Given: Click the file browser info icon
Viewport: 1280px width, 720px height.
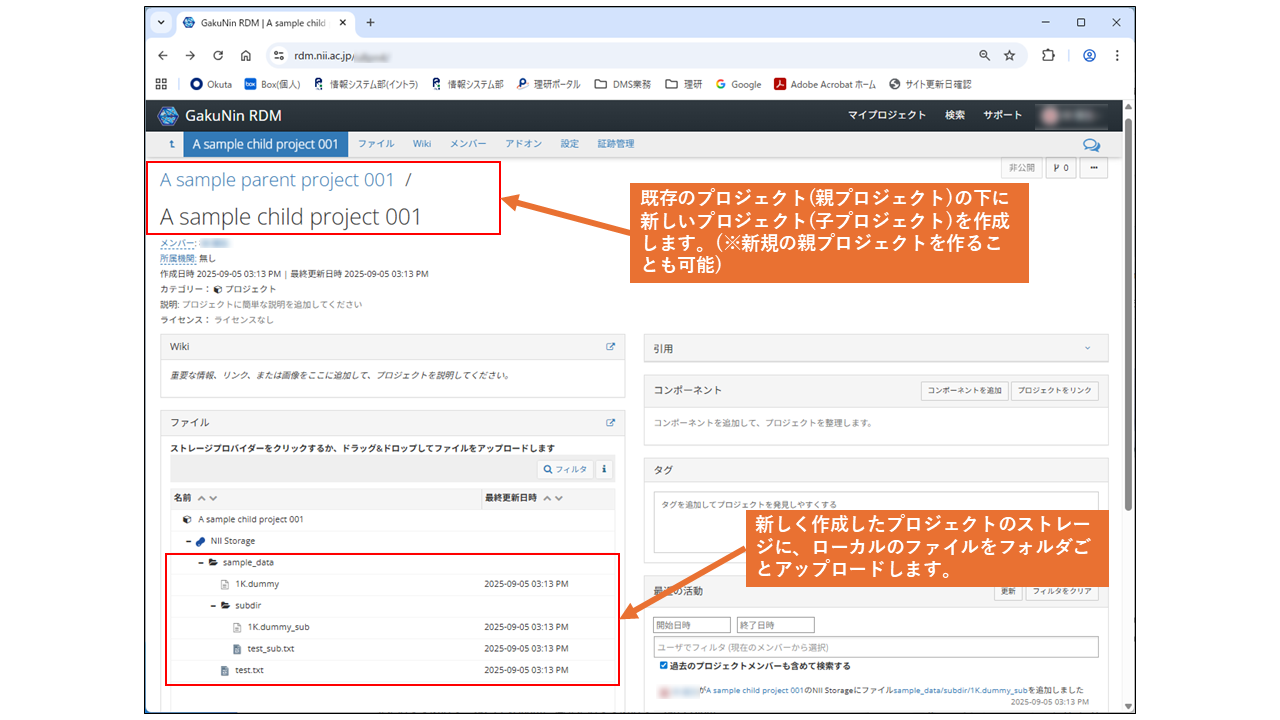Looking at the screenshot, I should click(605, 469).
